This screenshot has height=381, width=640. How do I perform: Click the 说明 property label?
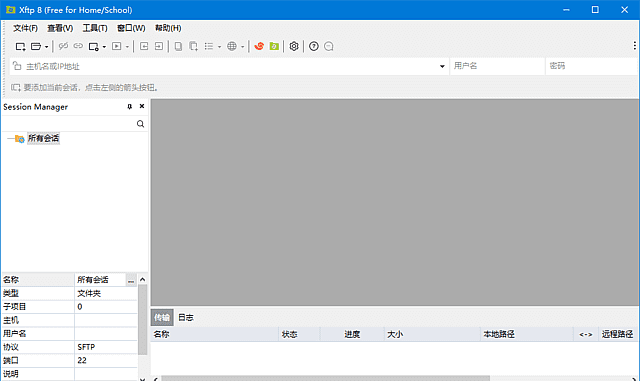(x=11, y=374)
